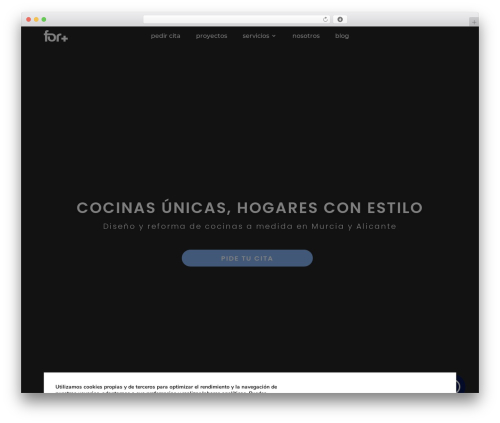The image size is (500, 423).
Task: Click the for+ logo
Action: (x=56, y=36)
